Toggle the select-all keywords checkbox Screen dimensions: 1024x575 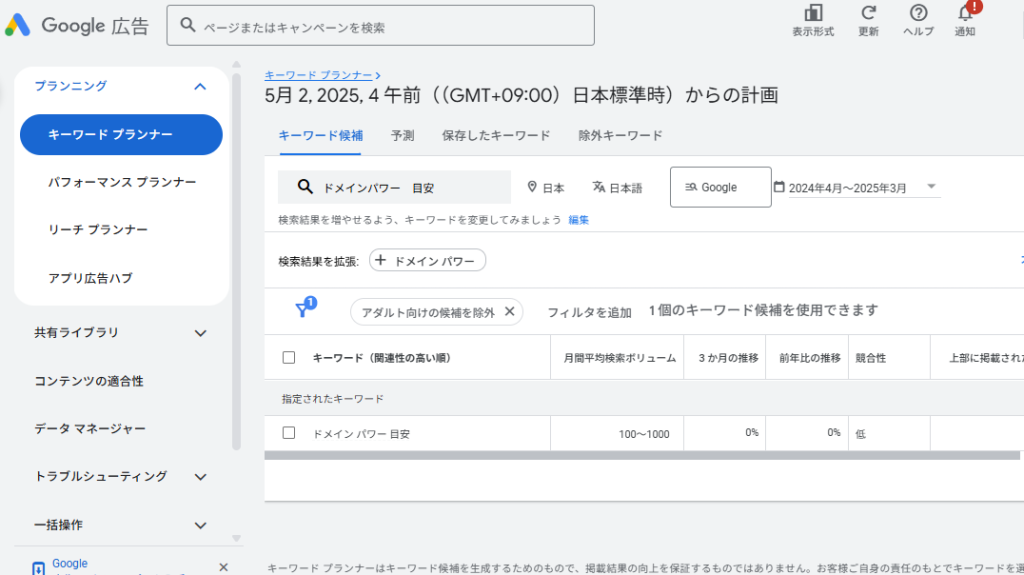tap(289, 357)
